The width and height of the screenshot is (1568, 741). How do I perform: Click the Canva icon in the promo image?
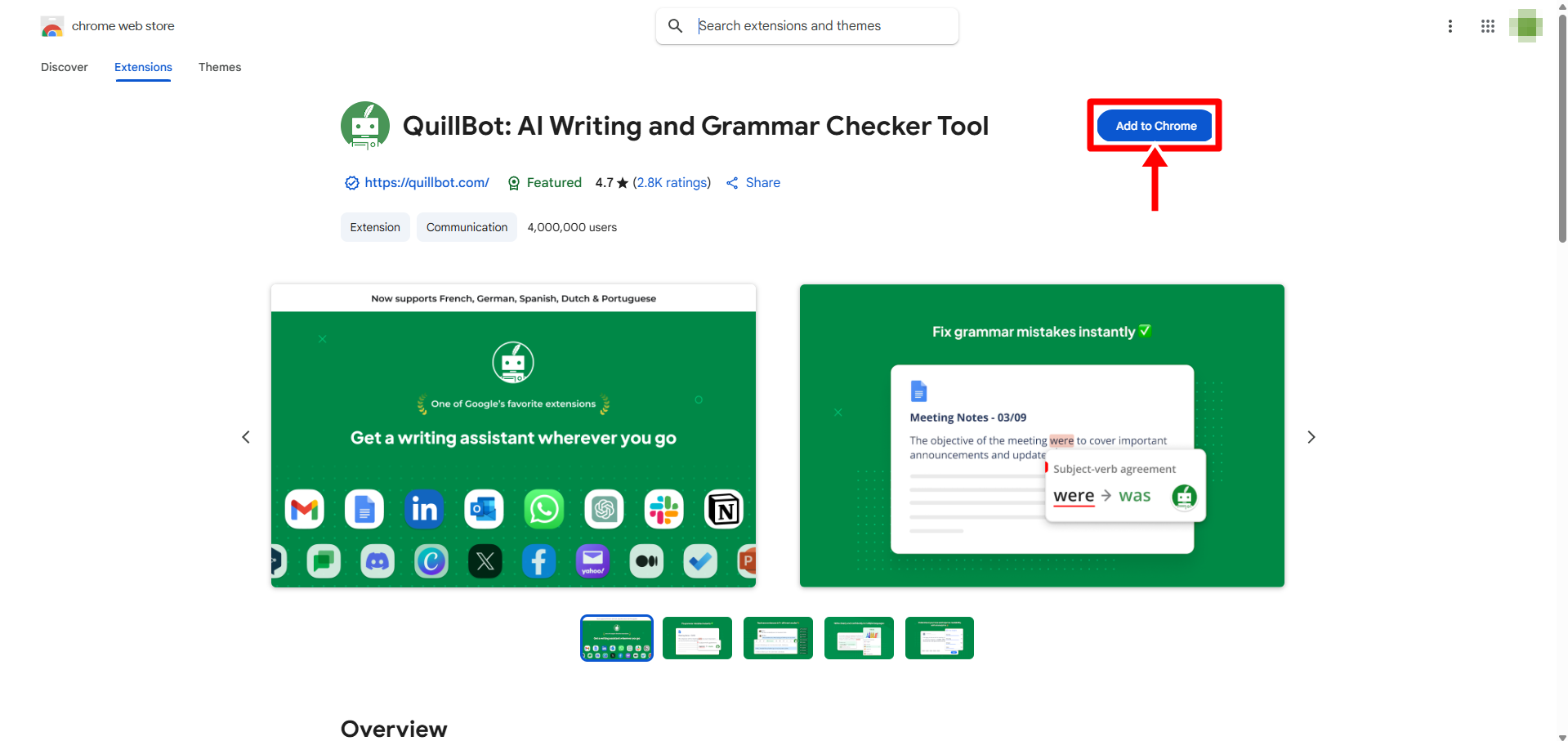coord(431,561)
